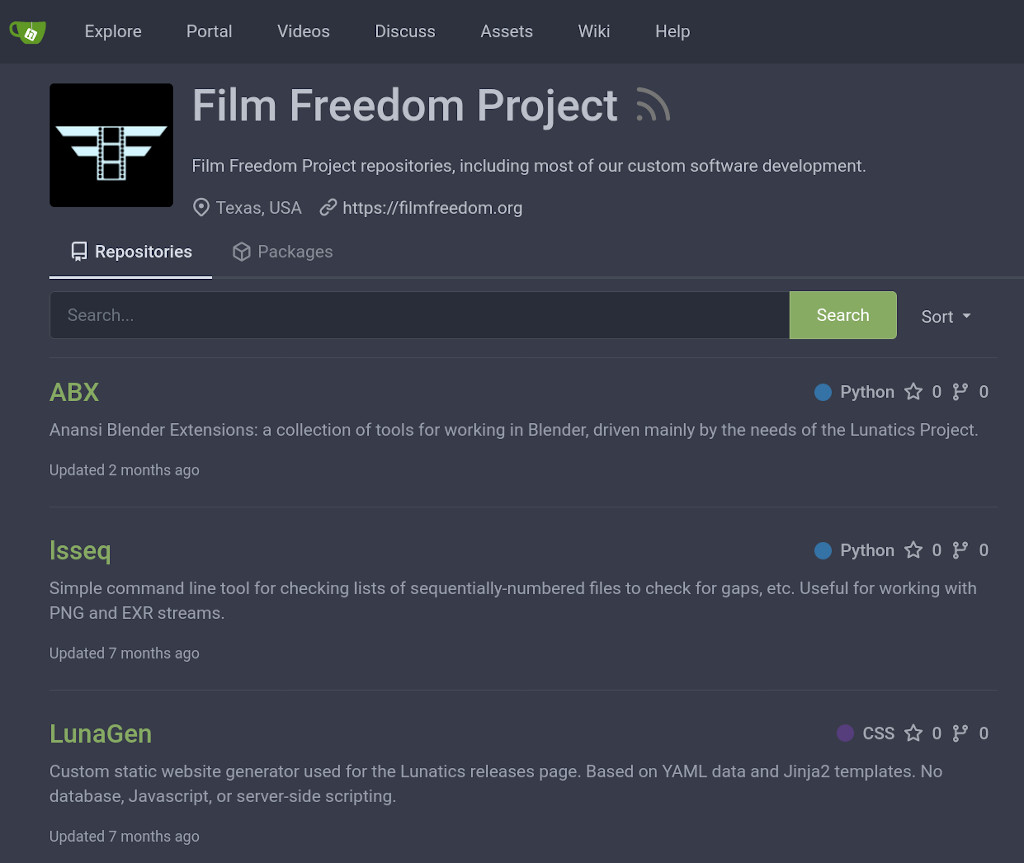Click the star icon on ABX row
The image size is (1024, 863).
913,392
